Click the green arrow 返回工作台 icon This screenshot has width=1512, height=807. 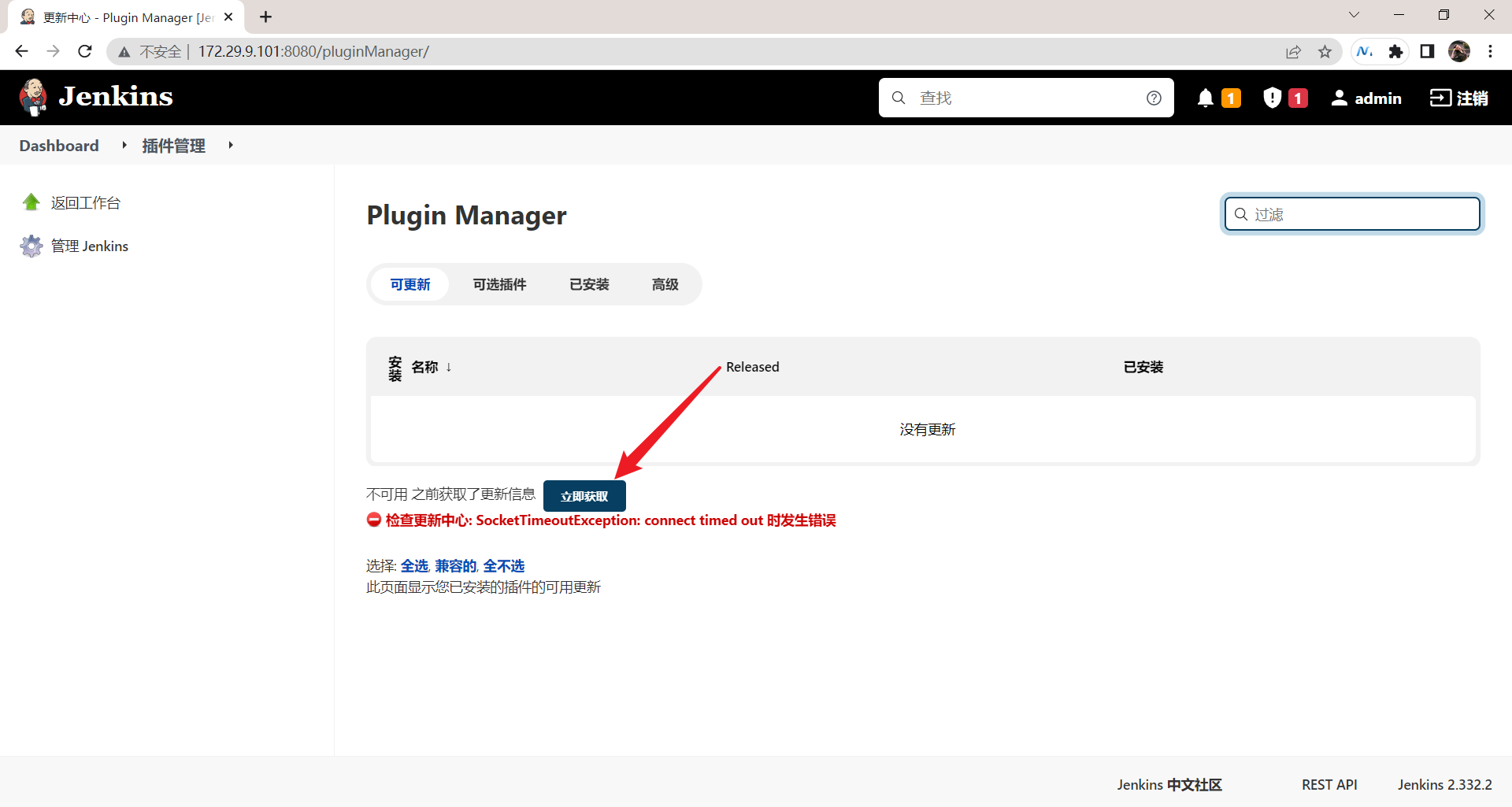click(31, 202)
